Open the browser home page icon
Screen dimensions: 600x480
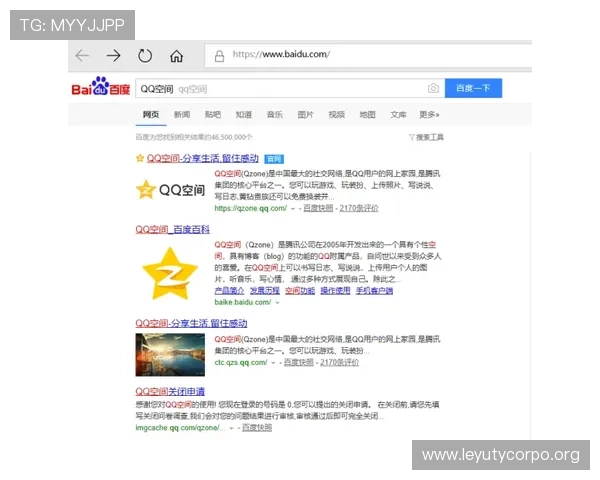(x=176, y=56)
